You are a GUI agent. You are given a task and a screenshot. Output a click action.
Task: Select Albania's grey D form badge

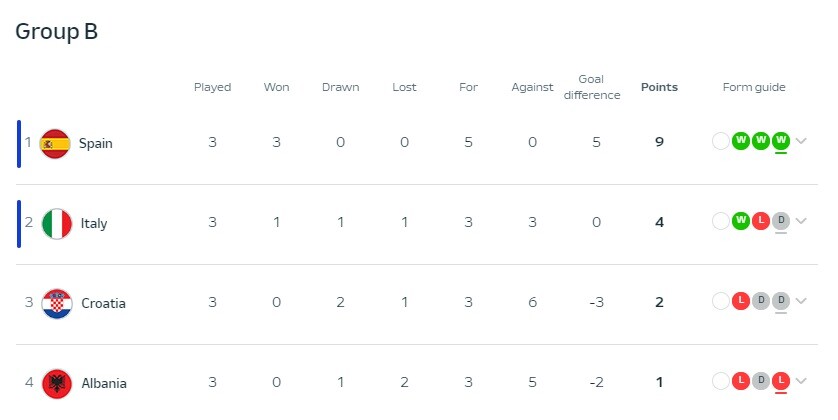tap(761, 381)
